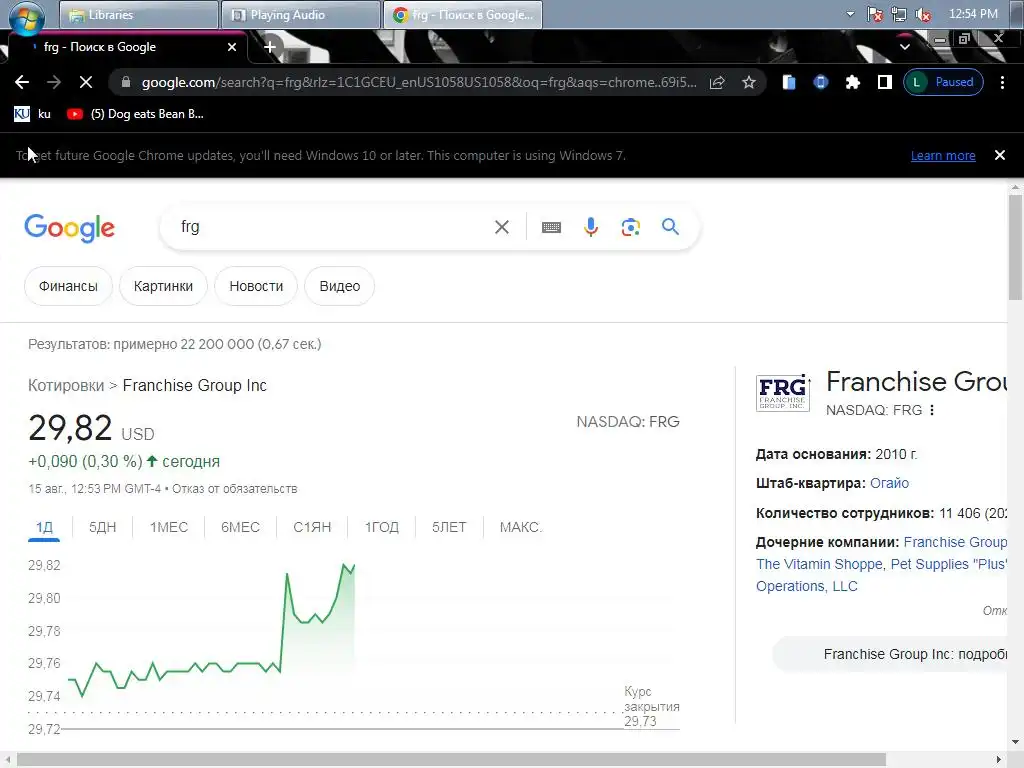Filter results by Видео
Screen dimensions: 1024x768
point(340,286)
